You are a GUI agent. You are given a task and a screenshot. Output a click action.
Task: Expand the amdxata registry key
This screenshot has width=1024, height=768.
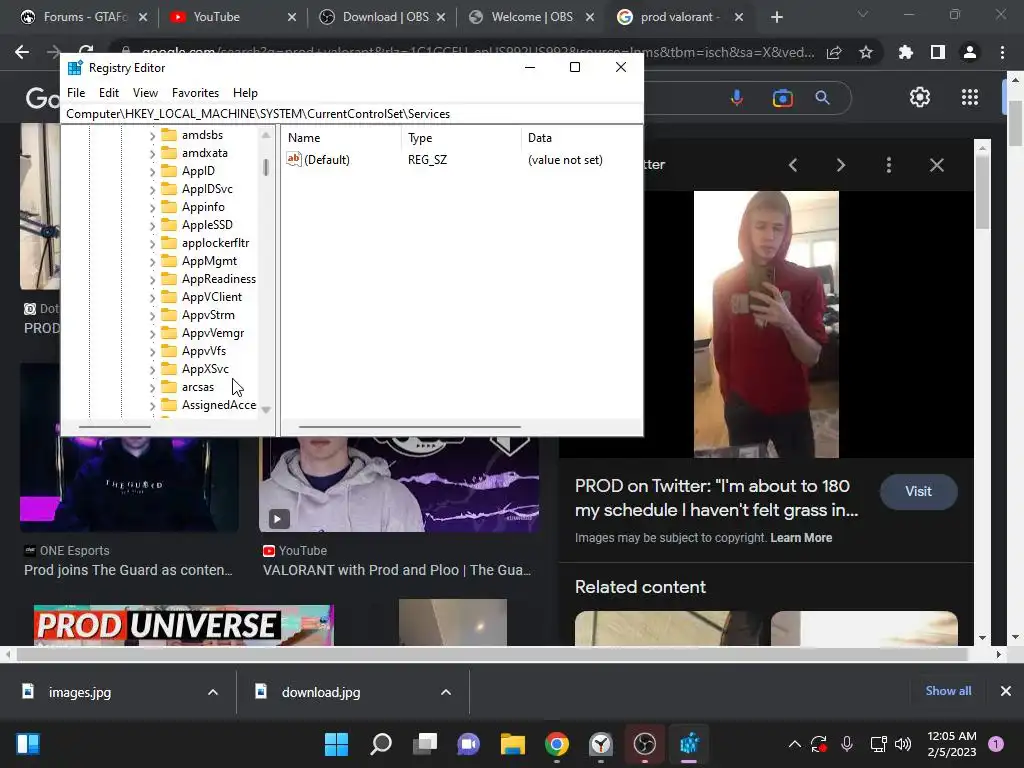click(x=152, y=153)
